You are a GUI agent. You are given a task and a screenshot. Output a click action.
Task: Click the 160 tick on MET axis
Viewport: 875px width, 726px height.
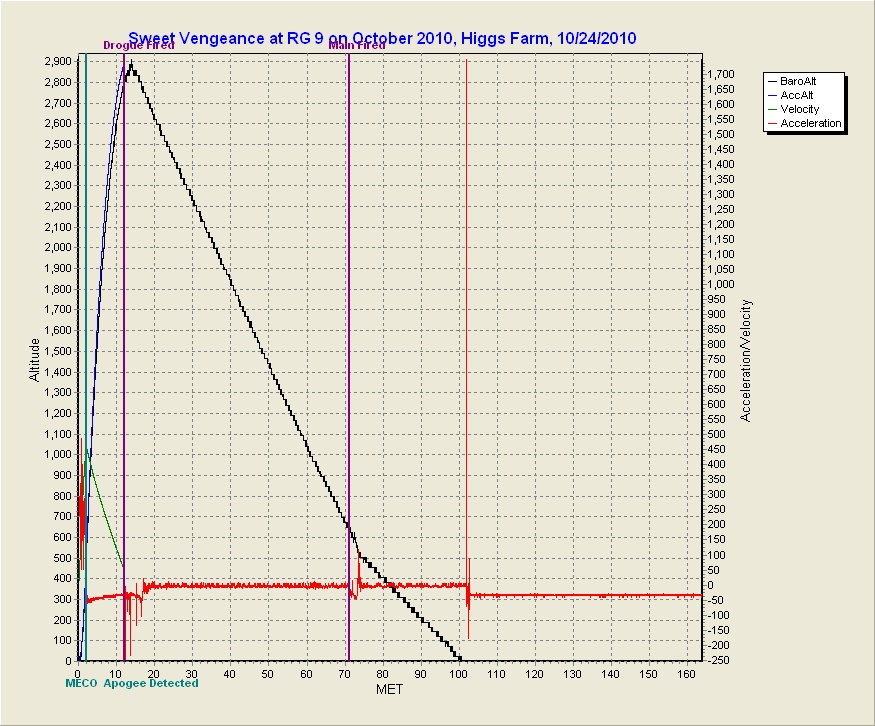click(x=686, y=673)
